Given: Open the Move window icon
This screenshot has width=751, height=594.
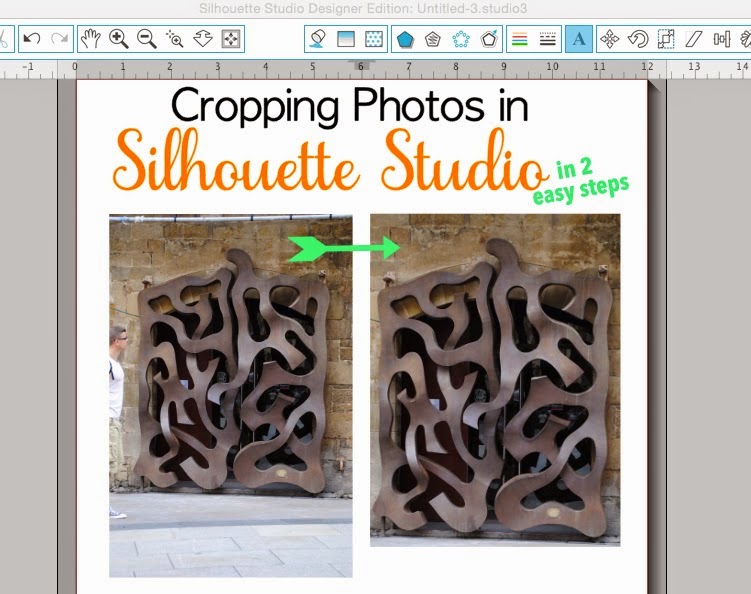Looking at the screenshot, I should [x=610, y=39].
